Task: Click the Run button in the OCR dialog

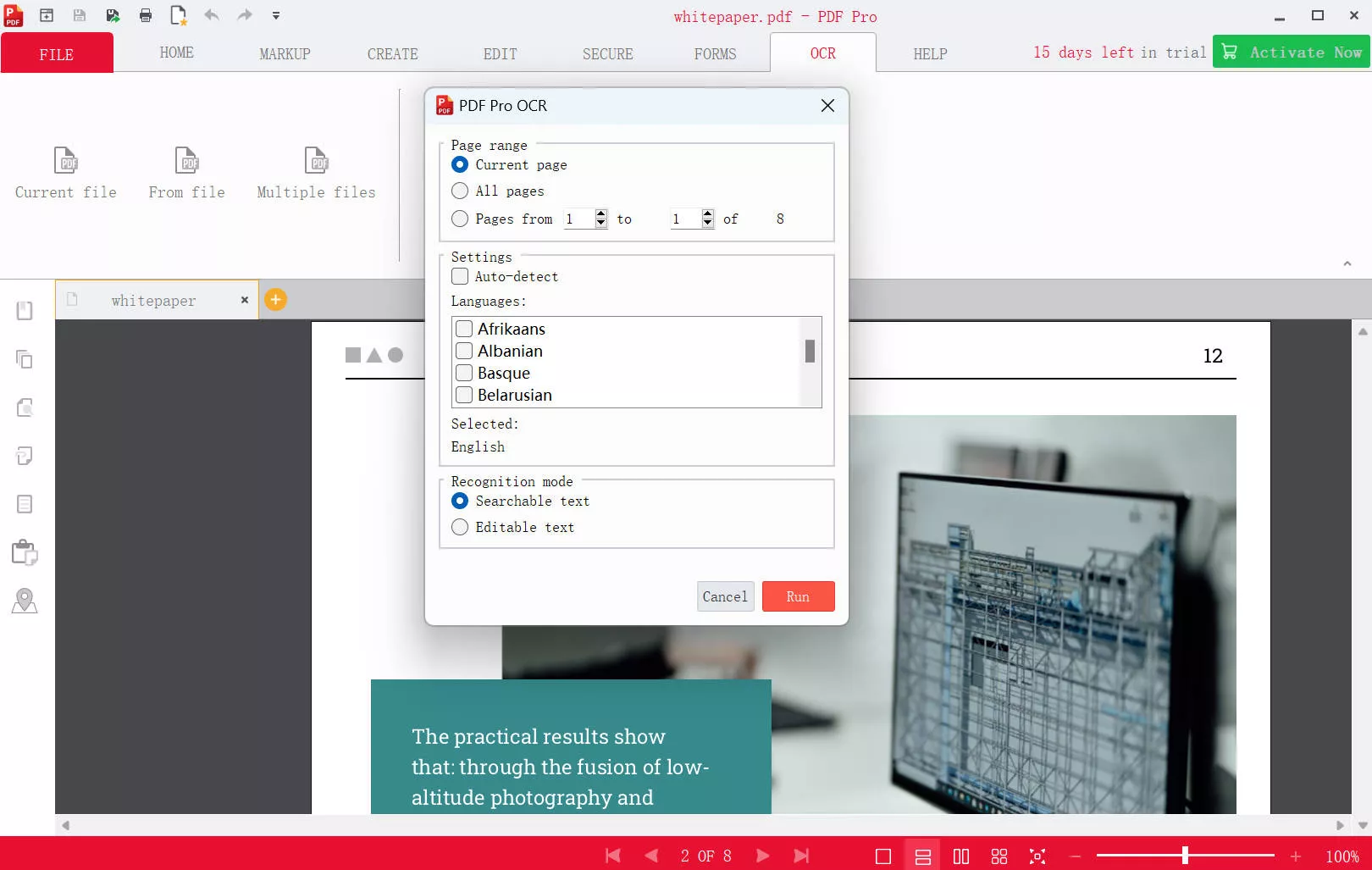Action: (x=797, y=596)
